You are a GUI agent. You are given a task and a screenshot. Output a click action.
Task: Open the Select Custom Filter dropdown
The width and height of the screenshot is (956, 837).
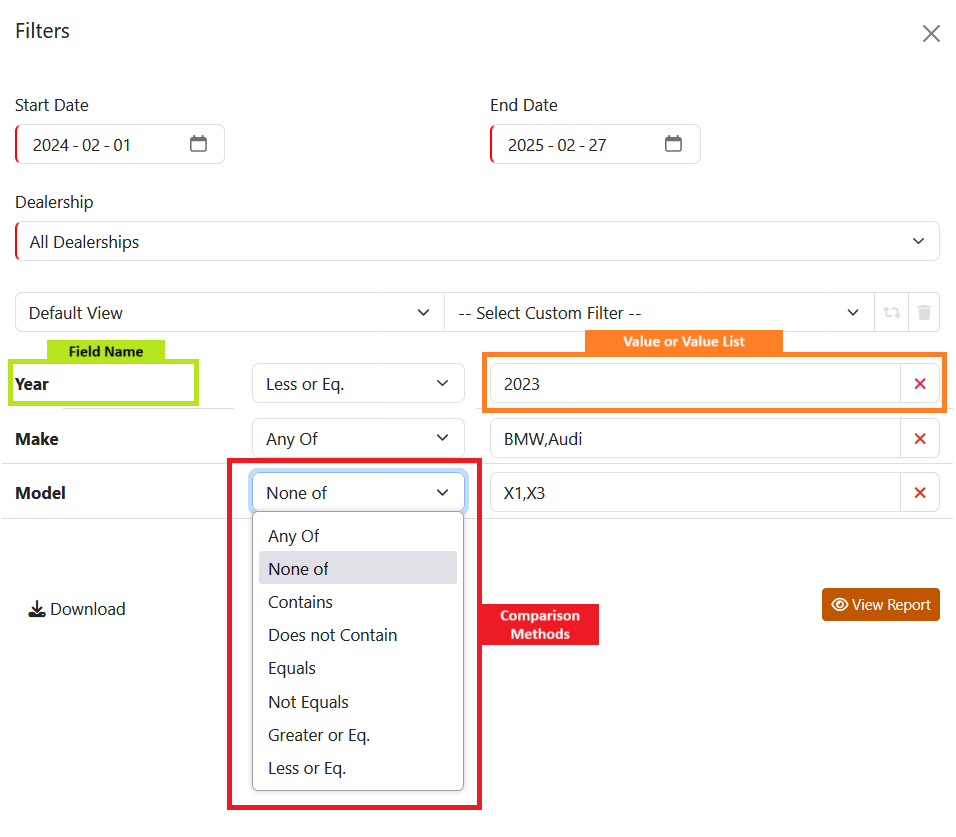tap(658, 313)
